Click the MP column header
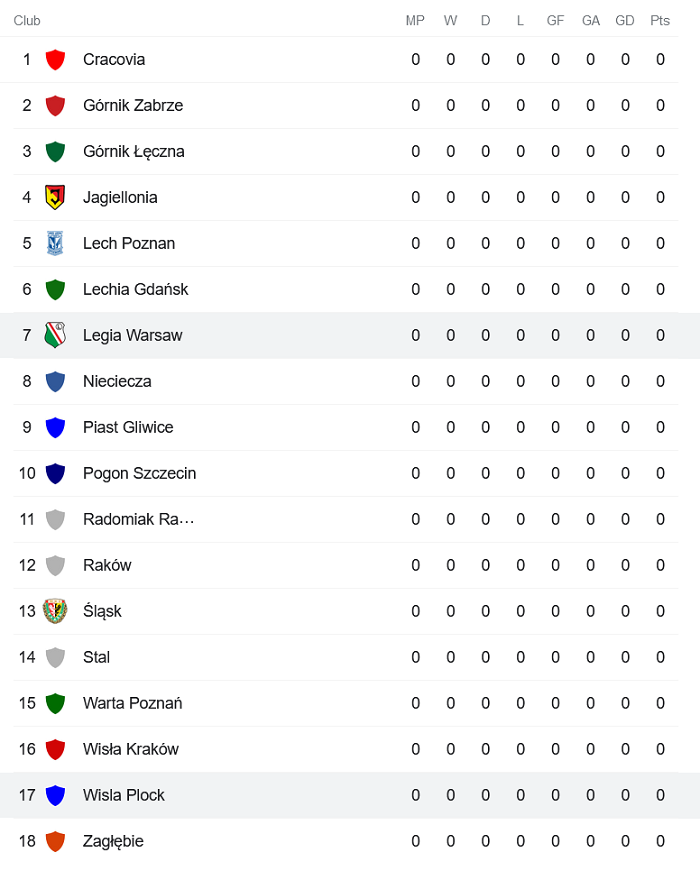700x871 pixels. pyautogui.click(x=415, y=20)
